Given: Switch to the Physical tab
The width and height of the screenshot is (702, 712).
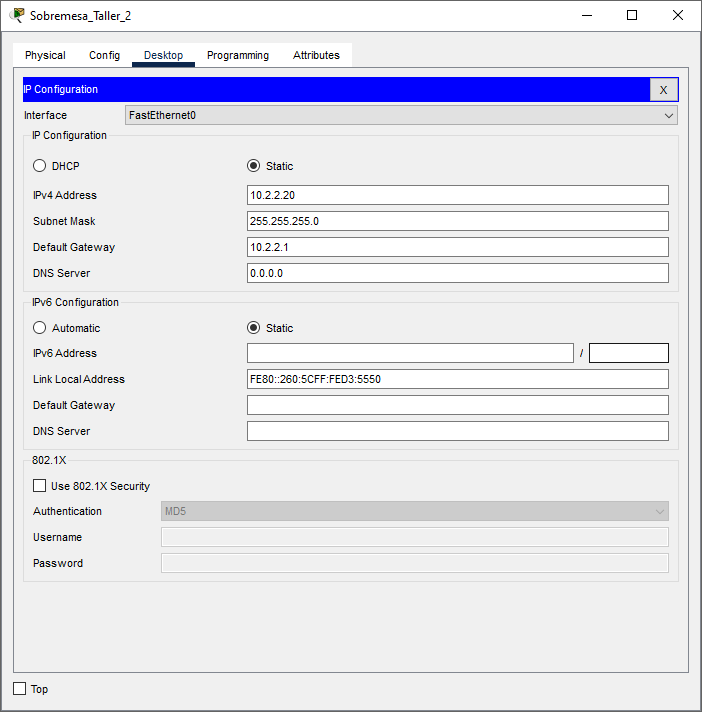Looking at the screenshot, I should (45, 55).
